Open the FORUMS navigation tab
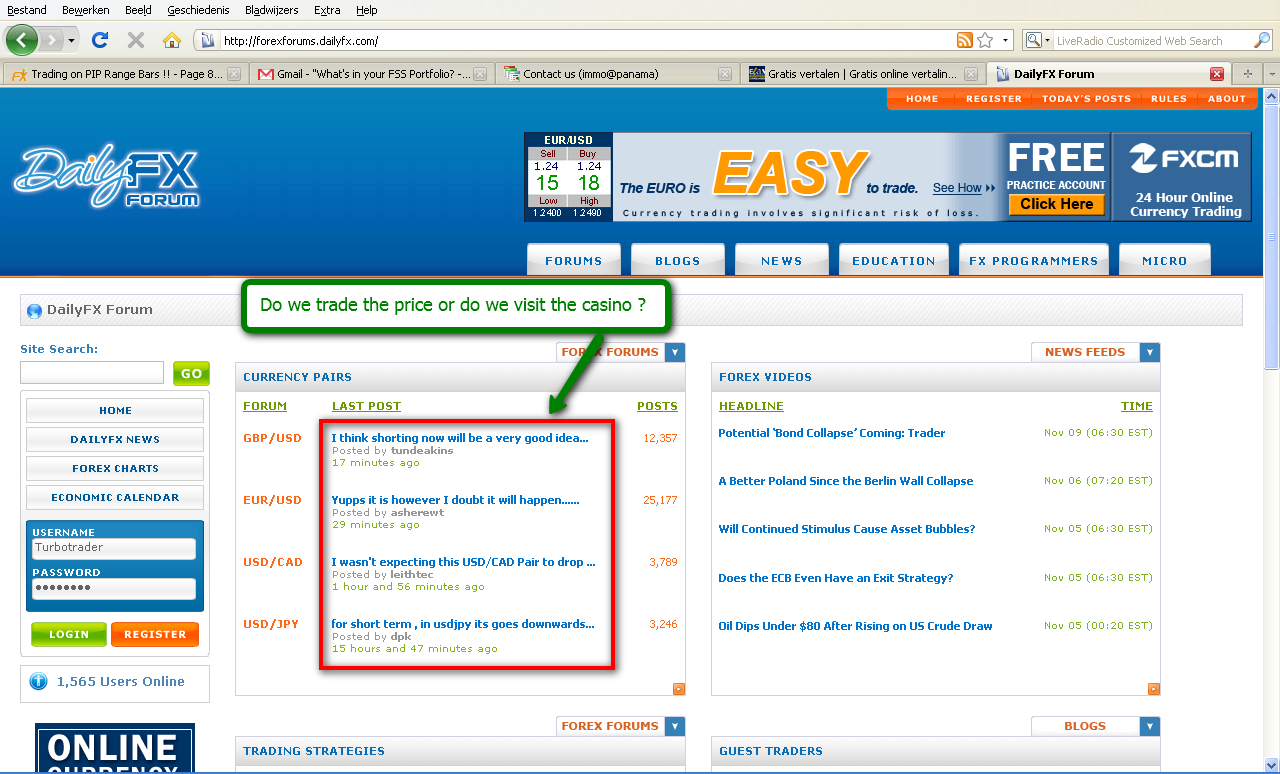Viewport: 1280px width, 774px height. click(x=574, y=260)
